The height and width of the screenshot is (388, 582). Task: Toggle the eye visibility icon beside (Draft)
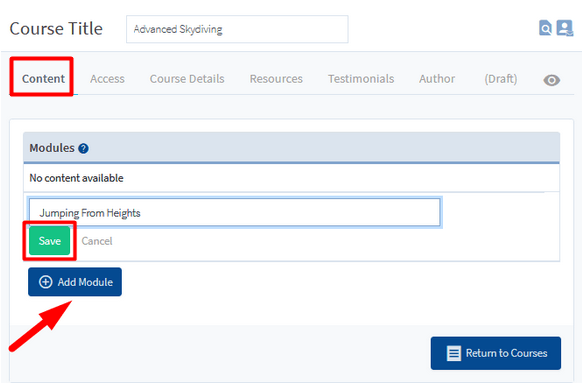pos(552,80)
